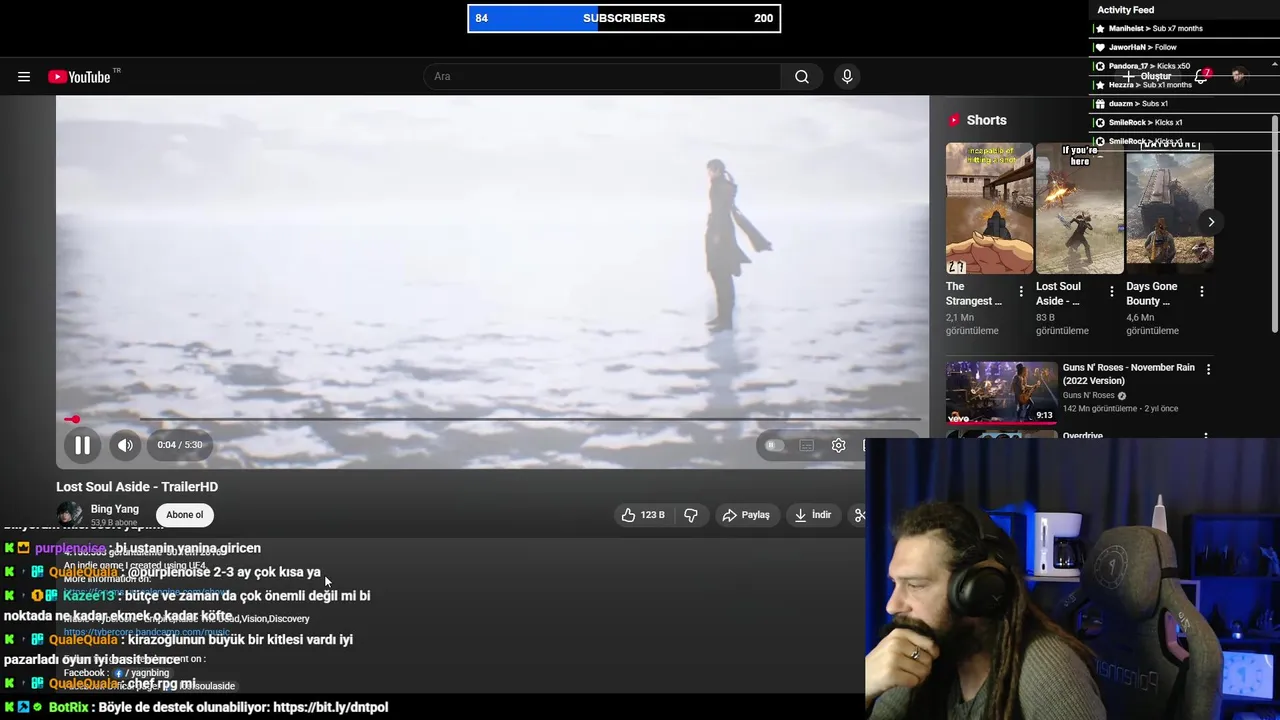Open the account avatar menu

[1239, 77]
